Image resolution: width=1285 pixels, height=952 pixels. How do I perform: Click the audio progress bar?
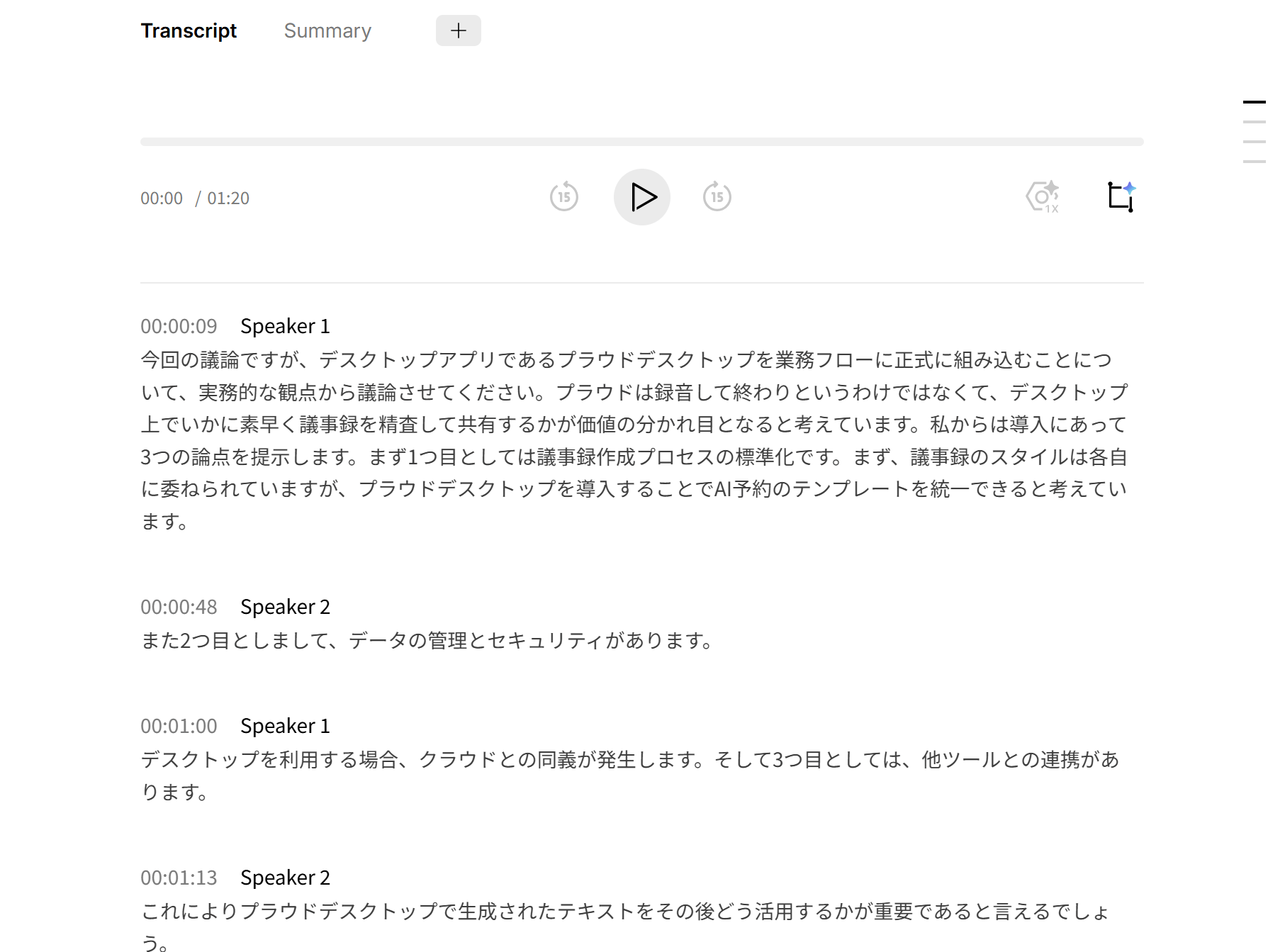641,142
